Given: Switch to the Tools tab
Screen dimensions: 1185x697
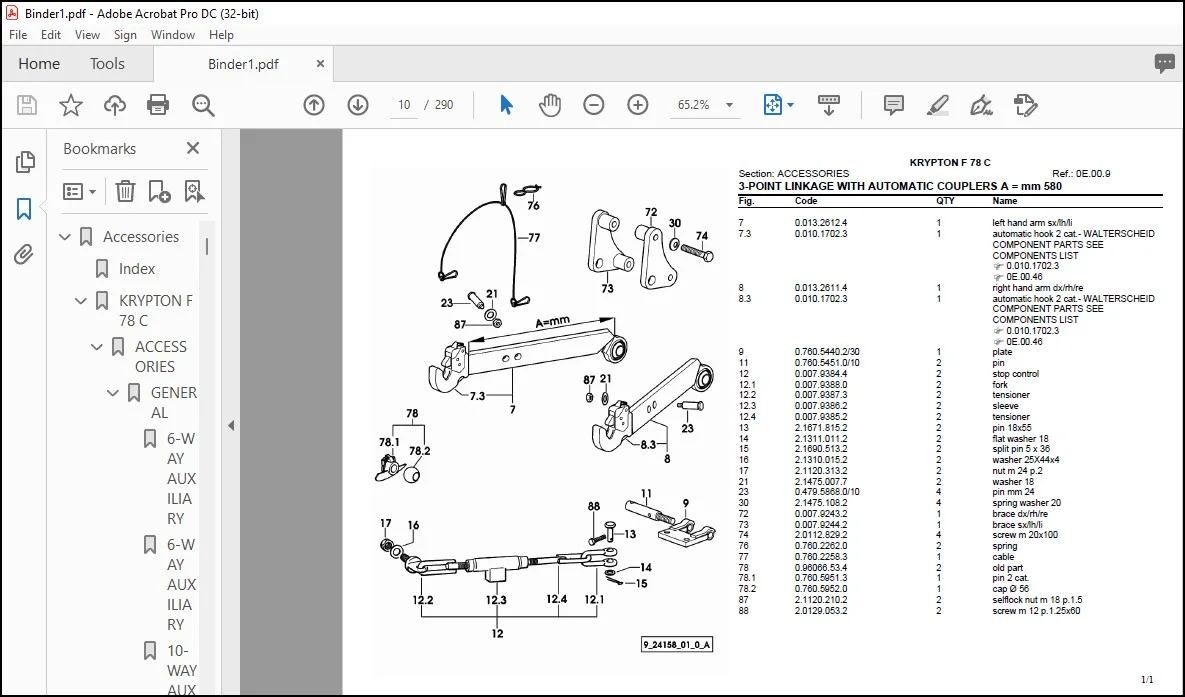Looking at the screenshot, I should tap(107, 64).
